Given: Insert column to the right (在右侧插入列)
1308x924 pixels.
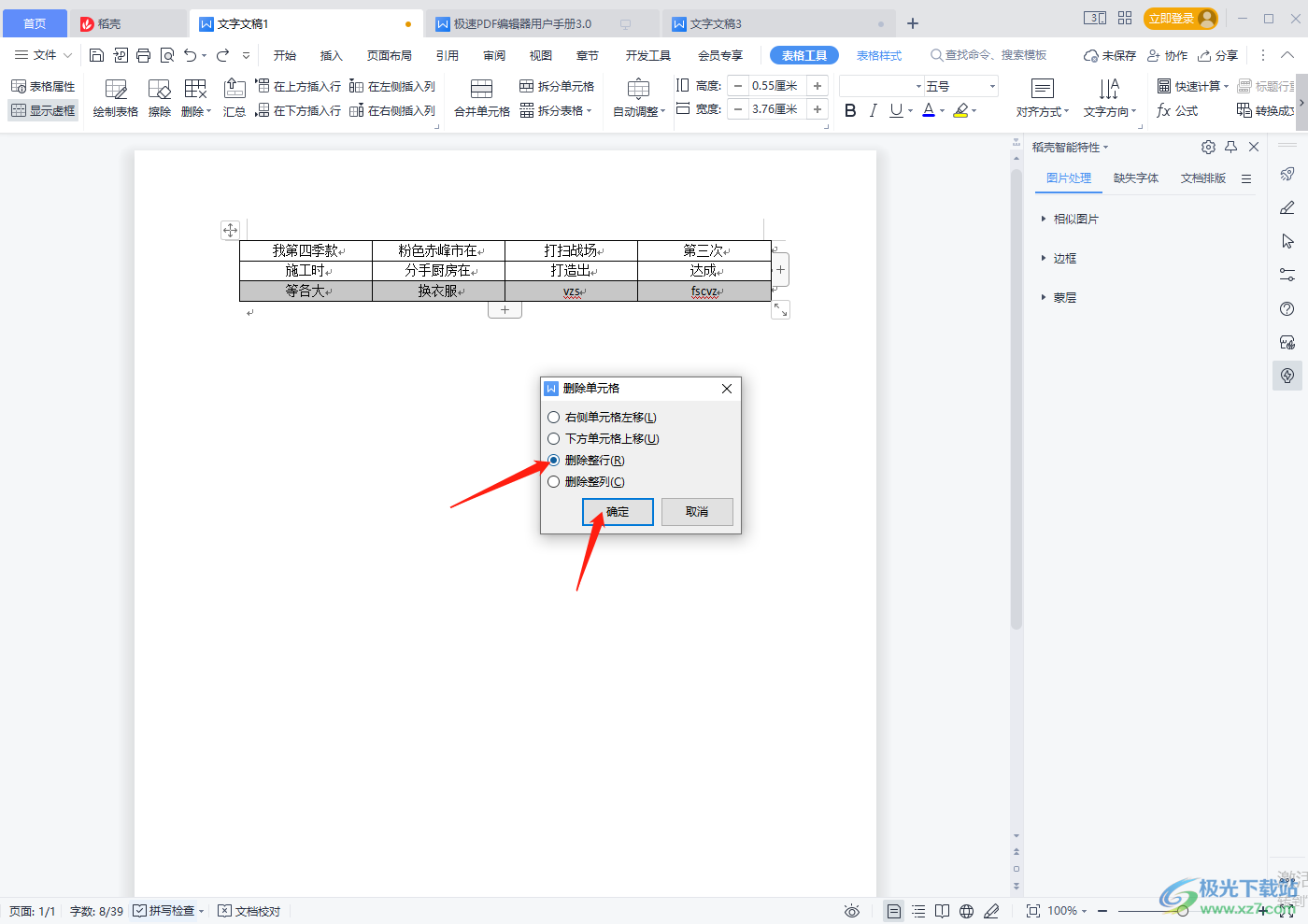Looking at the screenshot, I should (392, 110).
